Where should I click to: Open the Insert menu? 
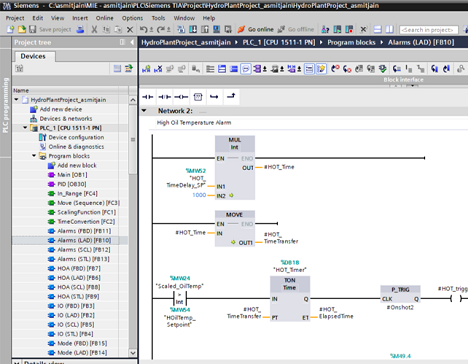point(80,18)
